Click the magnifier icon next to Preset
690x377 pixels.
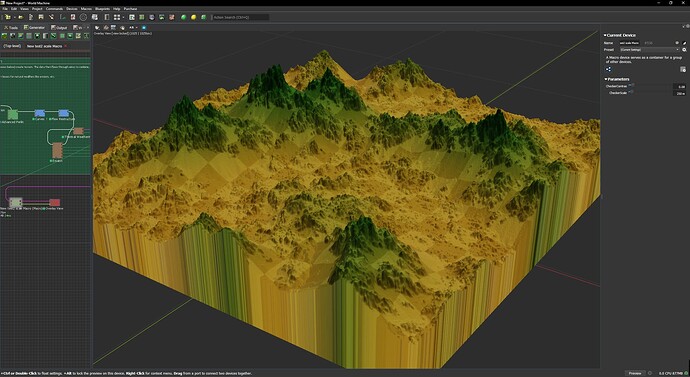(684, 50)
